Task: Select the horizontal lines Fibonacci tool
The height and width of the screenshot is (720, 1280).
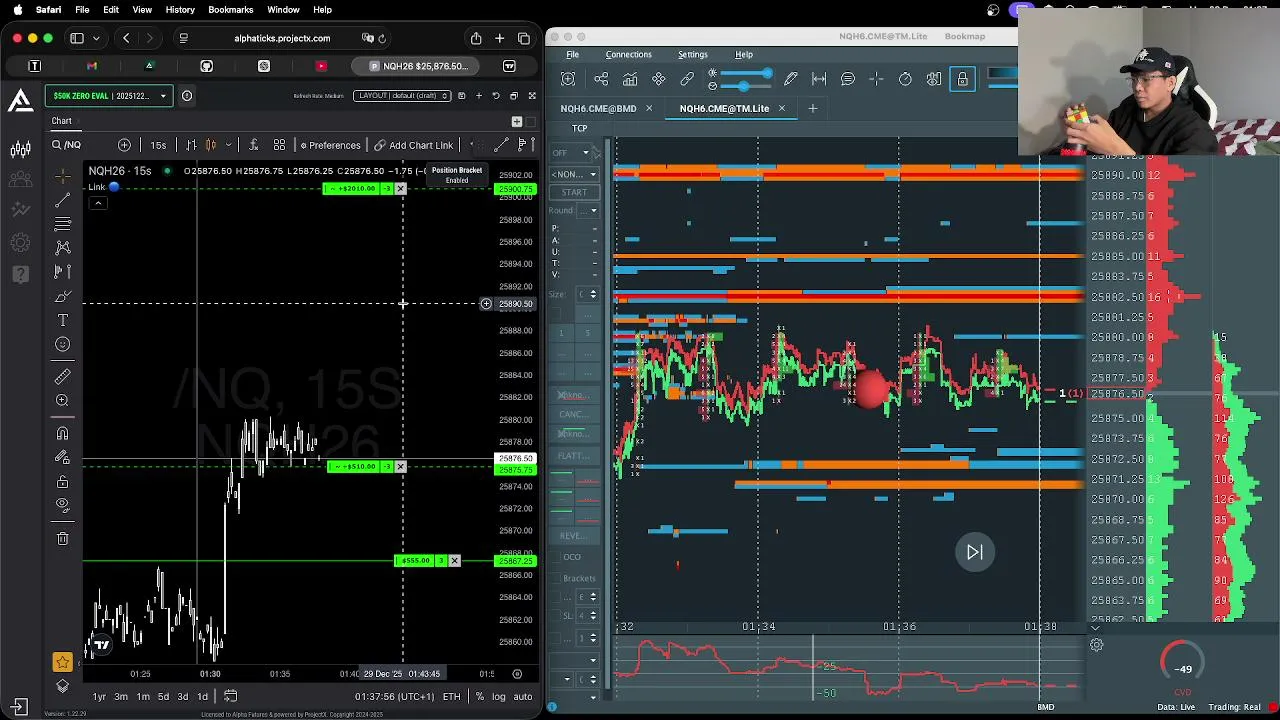Action: click(63, 223)
